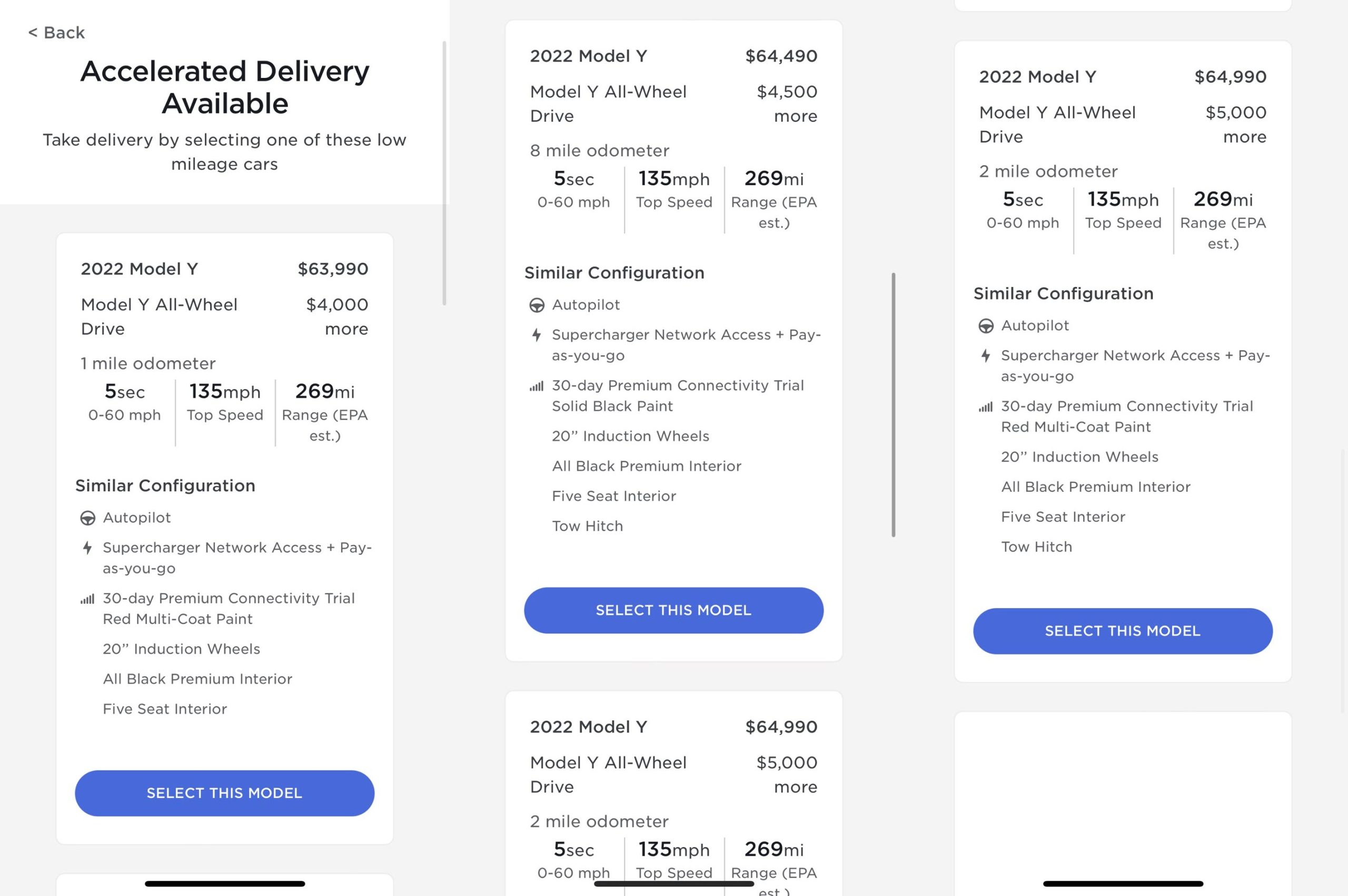
Task: Choose Select This Model on the right-hand $64,990 card
Action: pyautogui.click(x=1122, y=631)
